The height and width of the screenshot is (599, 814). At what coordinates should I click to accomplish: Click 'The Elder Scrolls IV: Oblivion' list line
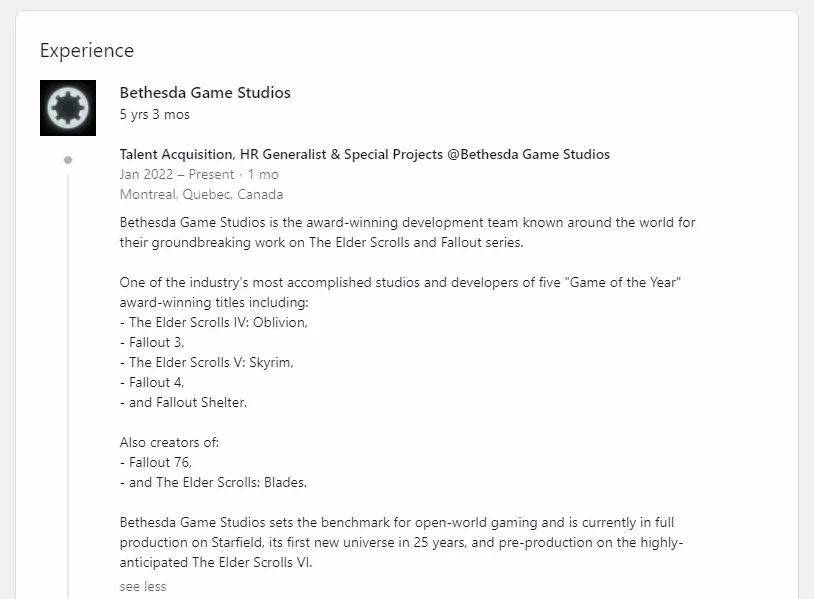[214, 322]
